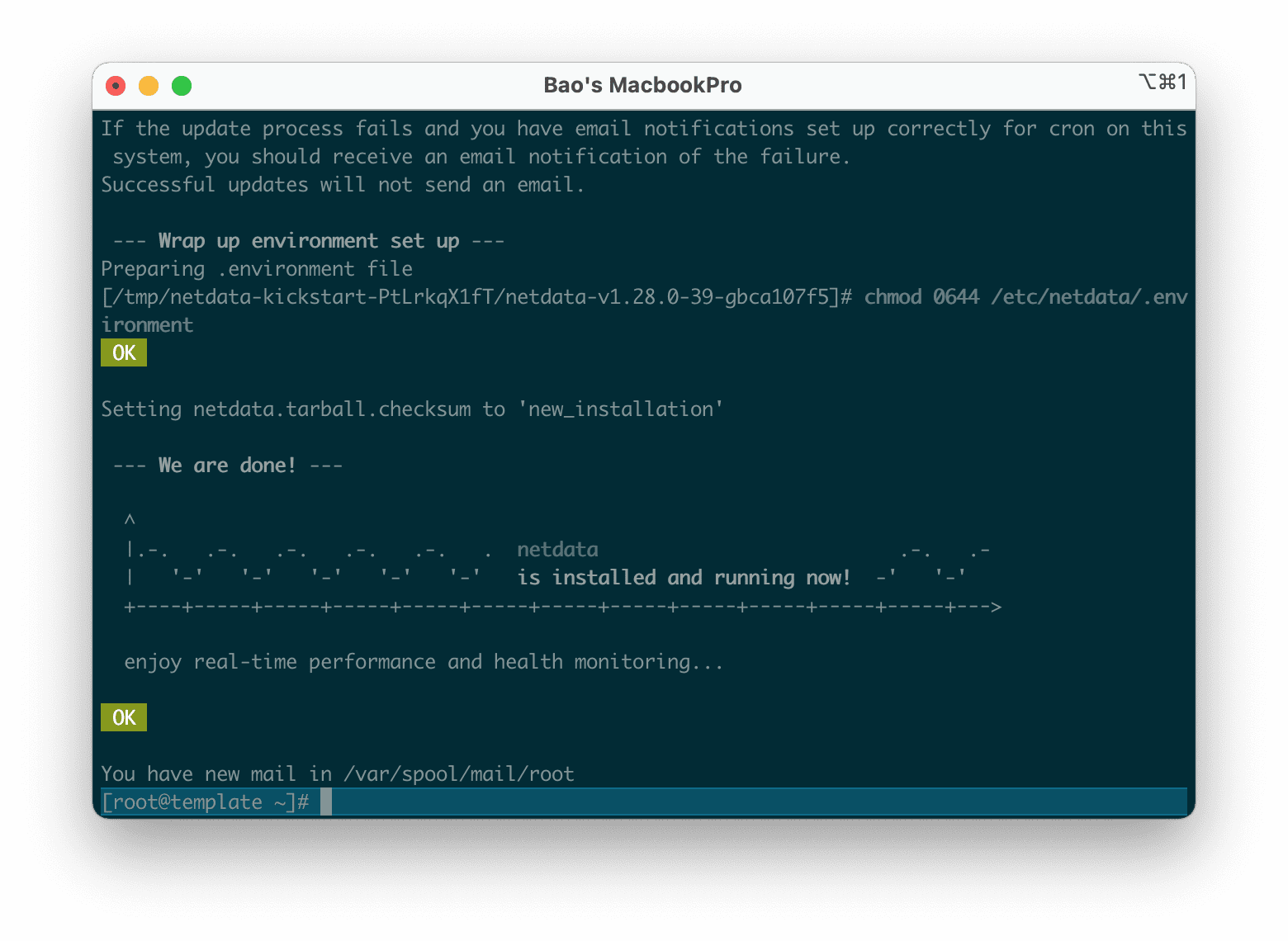Click the "Wrap up environment set up" heading
The width and height of the screenshot is (1288, 941).
[308, 241]
